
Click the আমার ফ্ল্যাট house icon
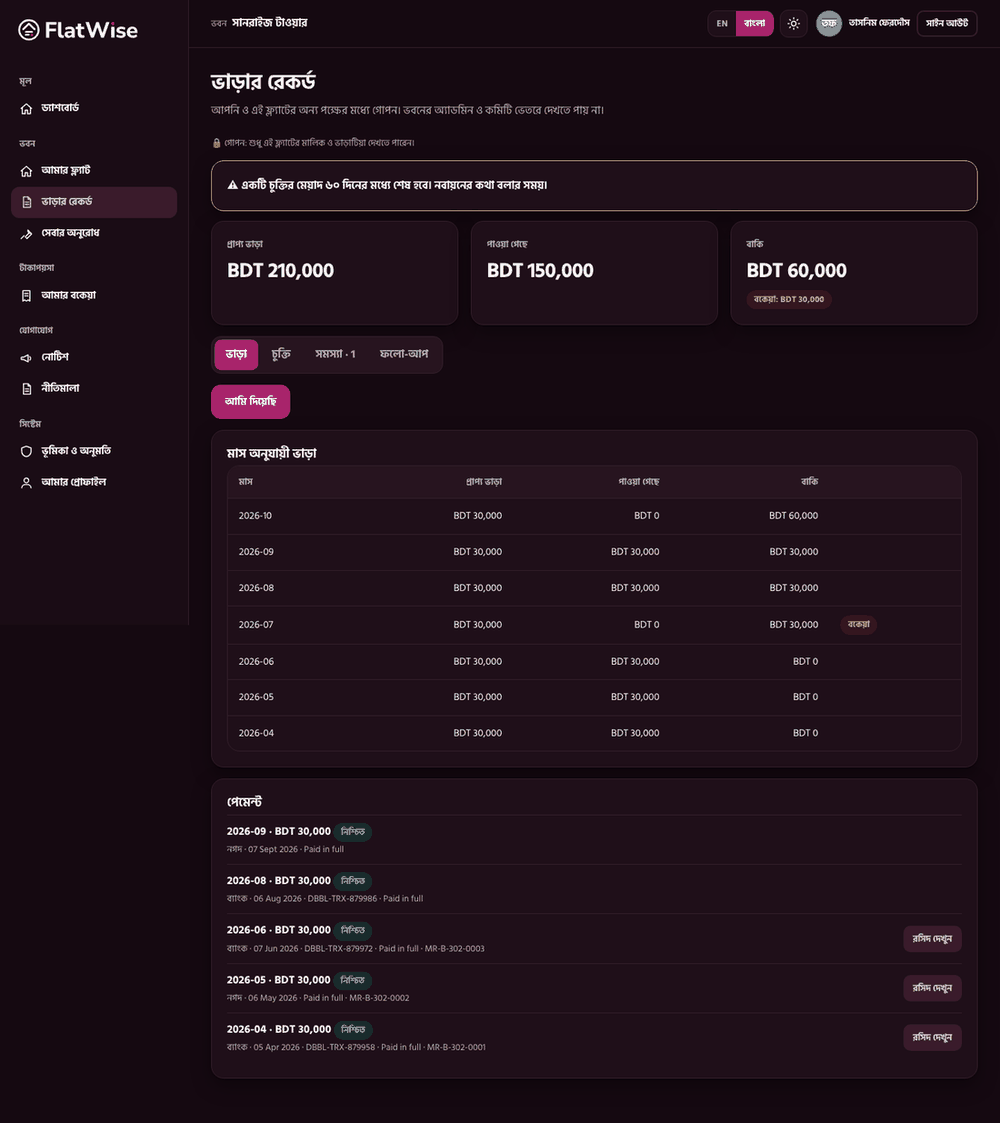[x=27, y=171]
